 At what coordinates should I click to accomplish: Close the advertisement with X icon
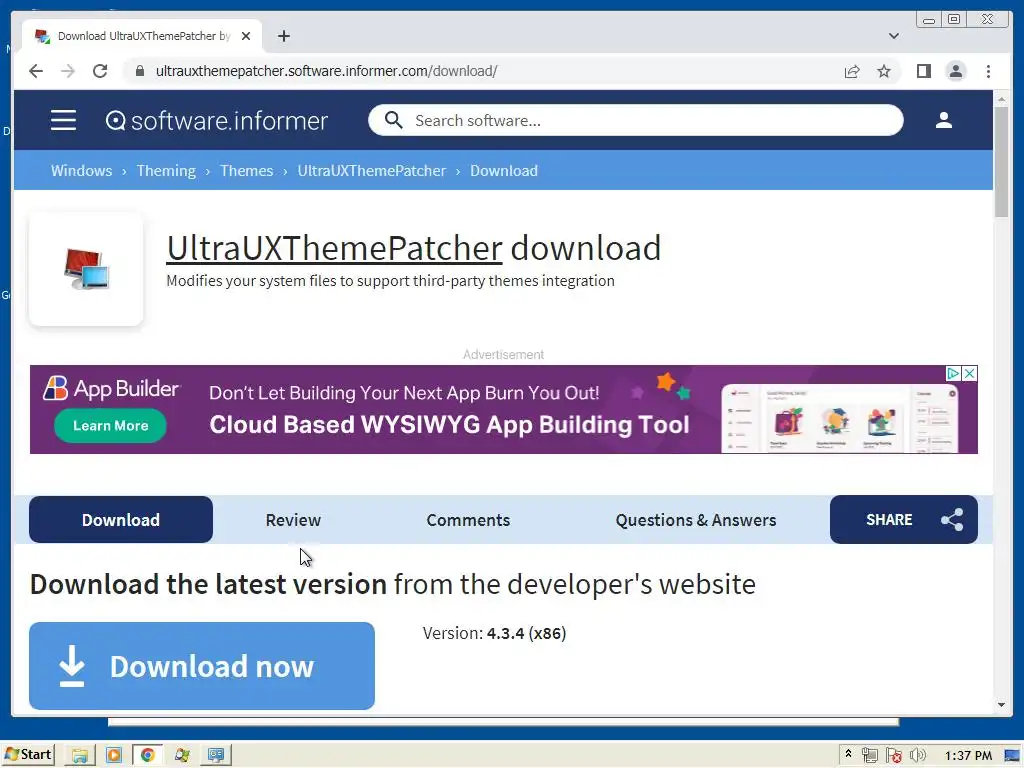(970, 374)
